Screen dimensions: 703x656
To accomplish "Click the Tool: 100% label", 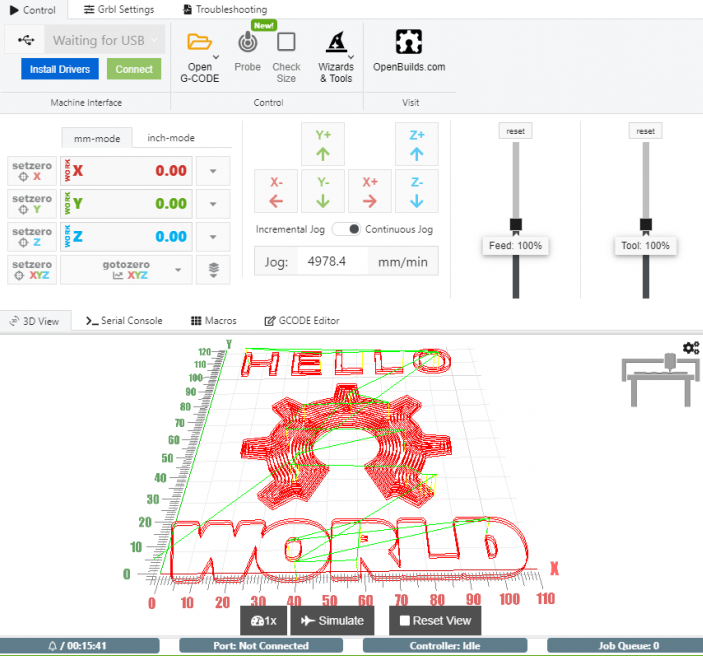I will click(x=645, y=246).
